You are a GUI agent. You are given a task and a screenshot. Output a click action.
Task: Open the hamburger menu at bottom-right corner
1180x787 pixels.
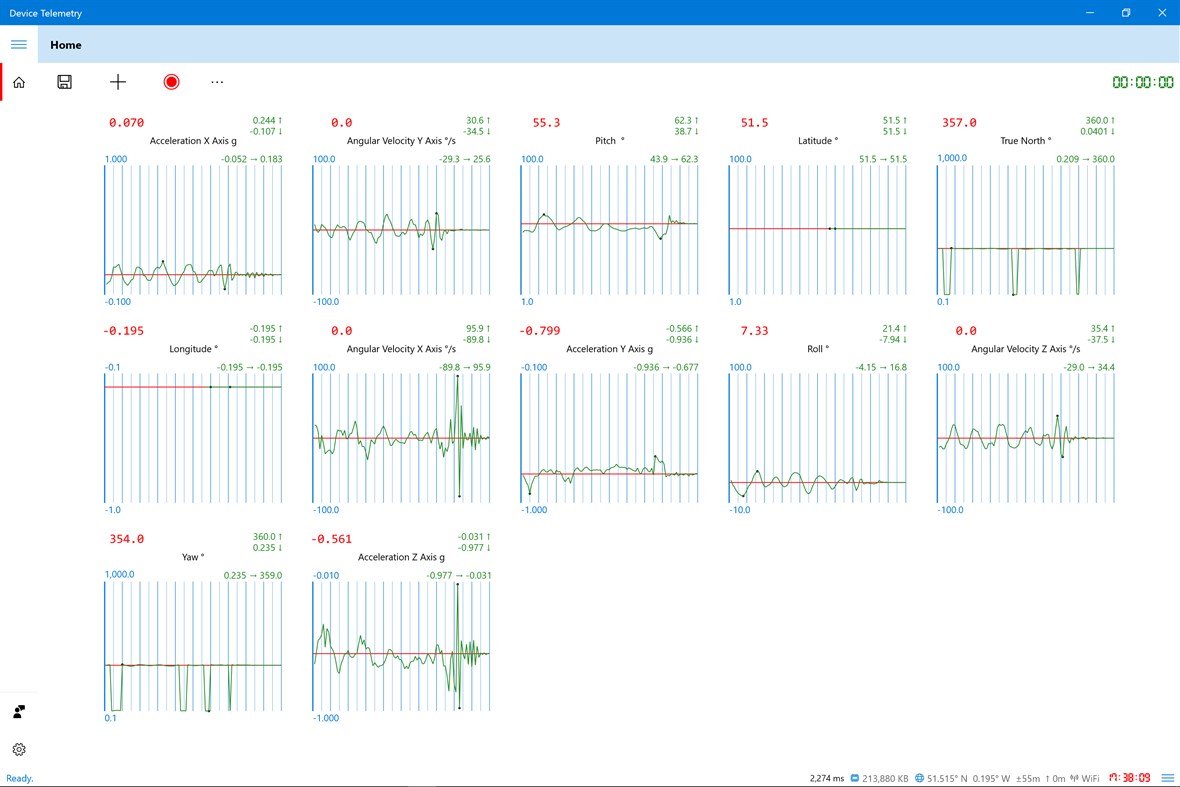coord(1167,777)
